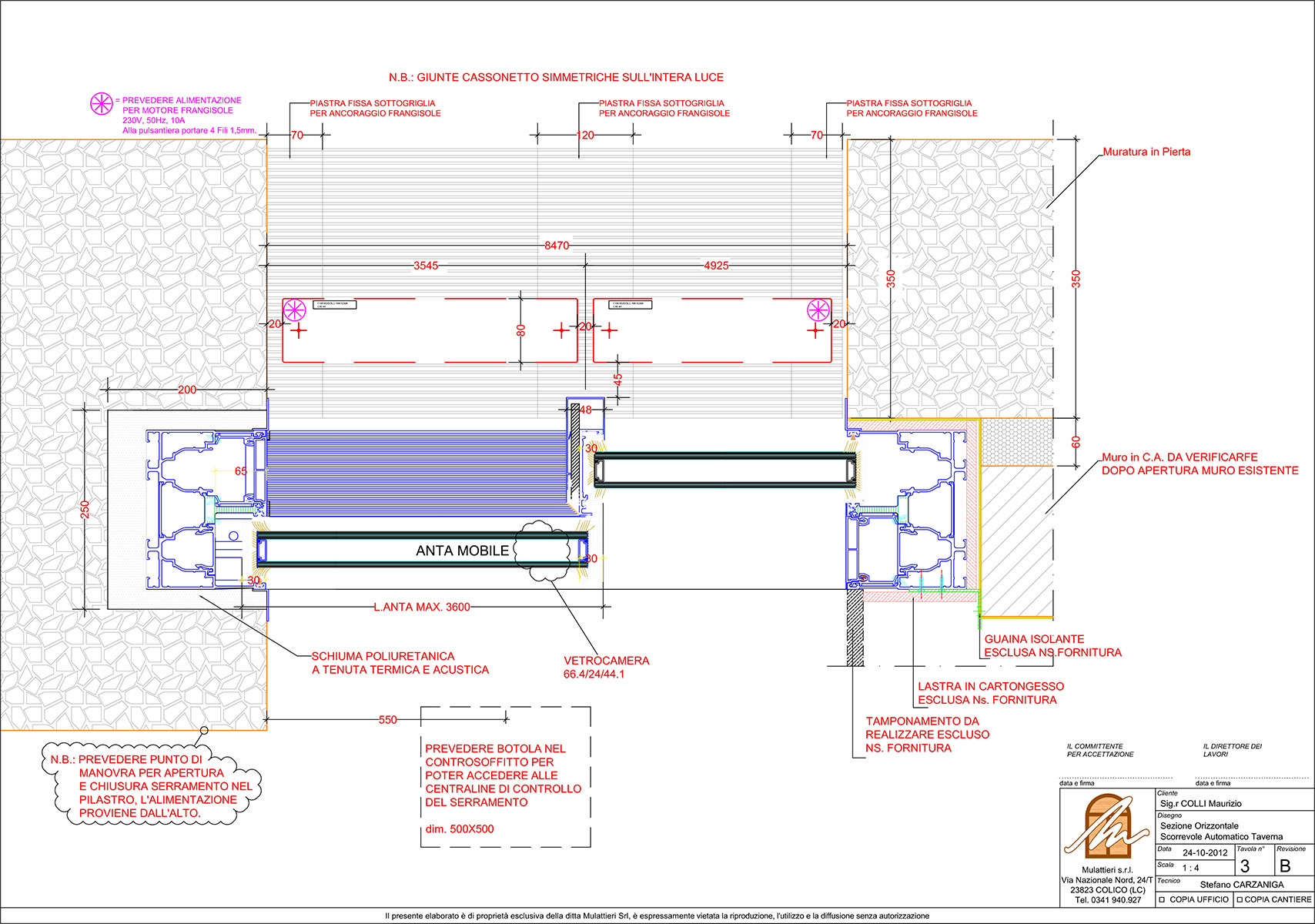This screenshot has width=1315, height=924.
Task: Select the VETROCAMERA 66.4/24/44.1 annotation
Action: click(x=606, y=668)
